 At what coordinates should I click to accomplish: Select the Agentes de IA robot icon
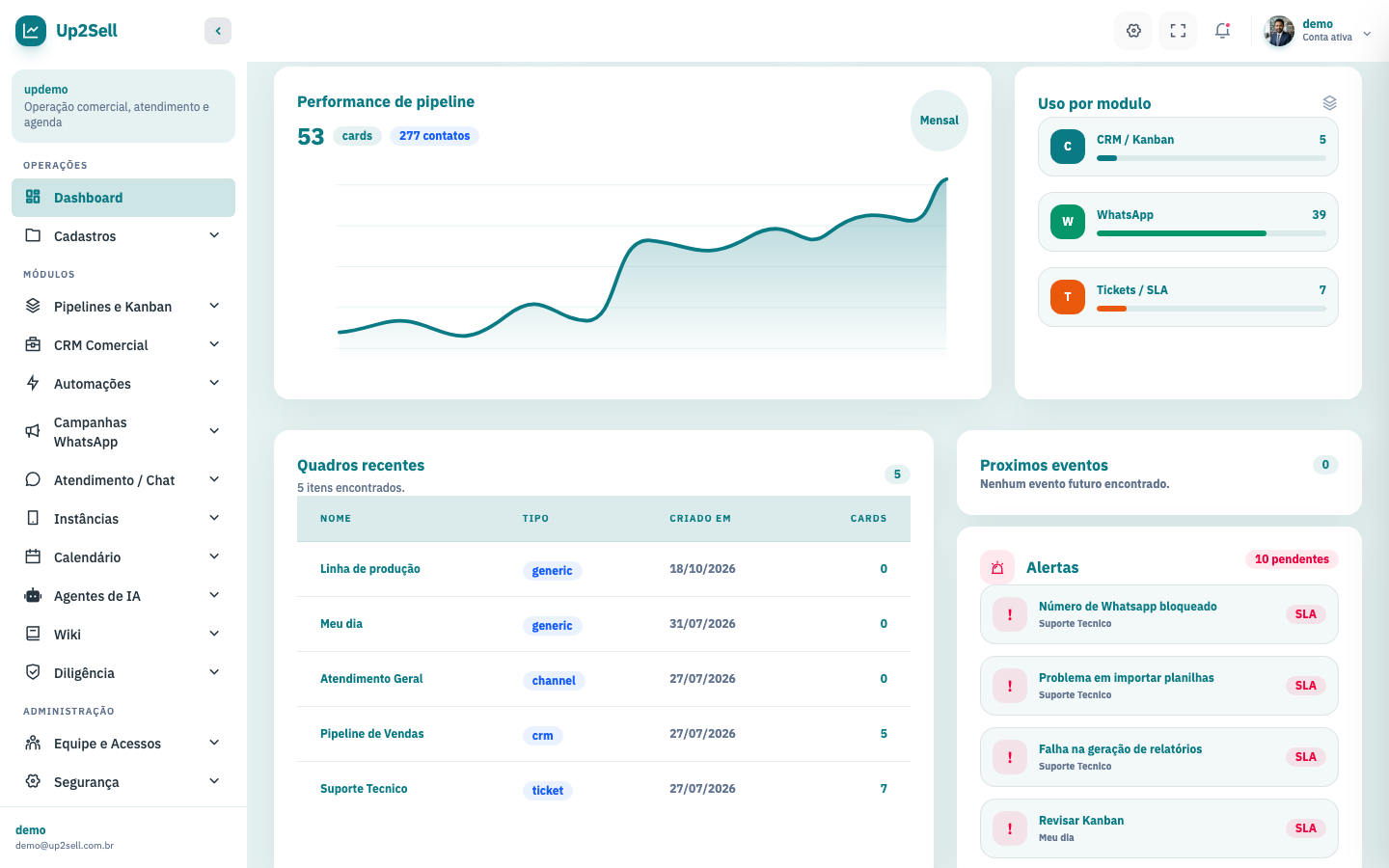(x=33, y=595)
